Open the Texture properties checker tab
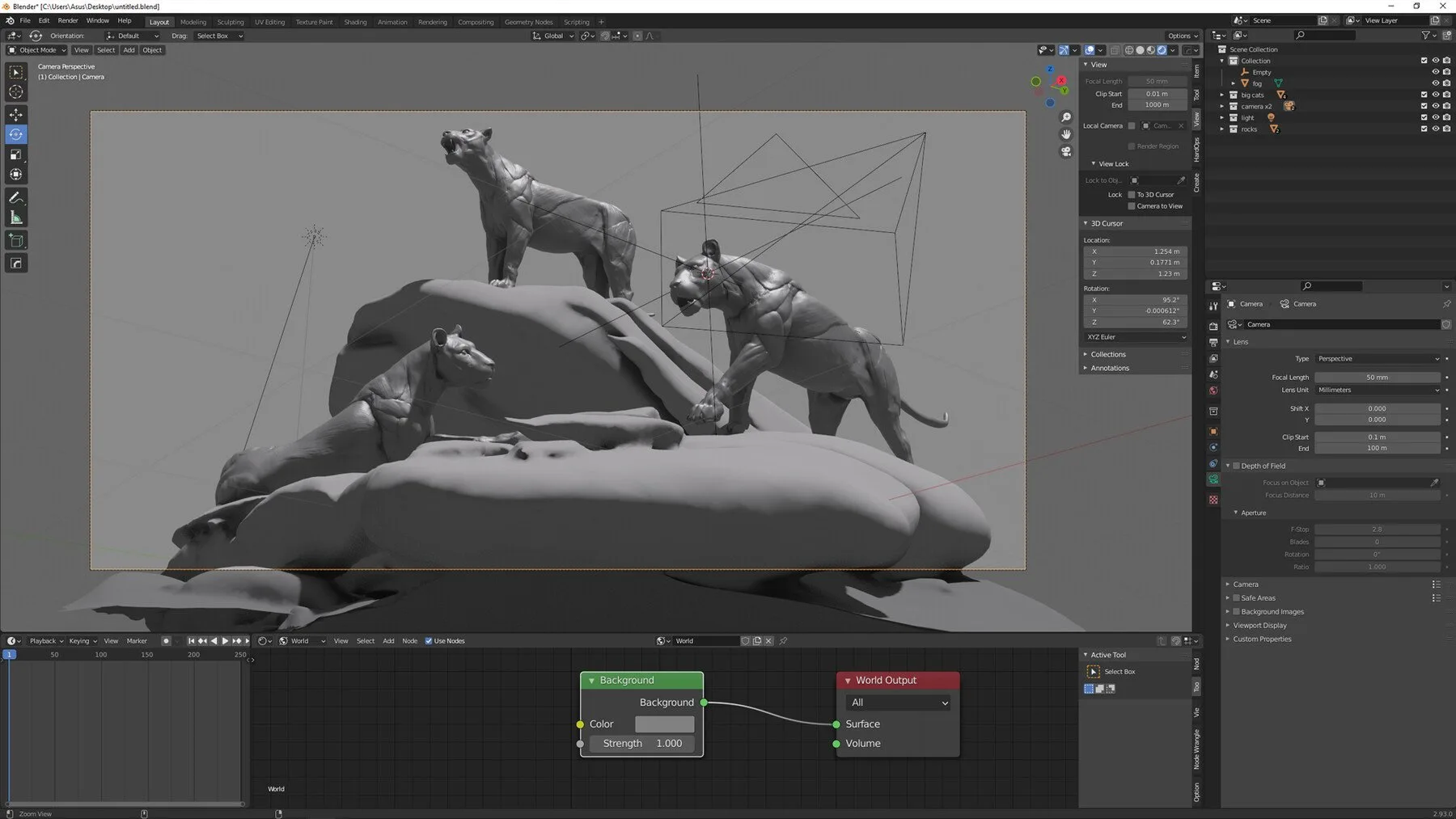Screen dimensions: 1456x819 (x=1213, y=500)
